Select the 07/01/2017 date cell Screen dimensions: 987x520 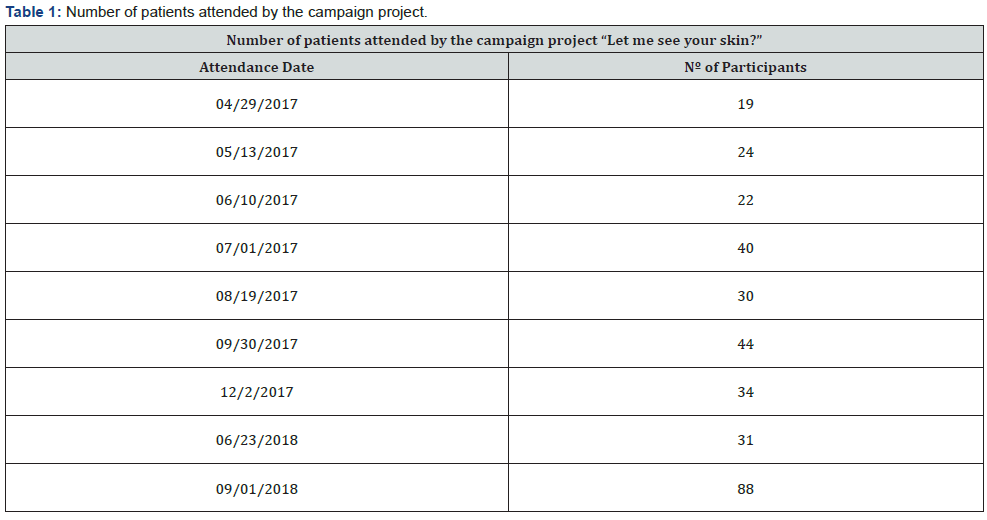click(256, 248)
